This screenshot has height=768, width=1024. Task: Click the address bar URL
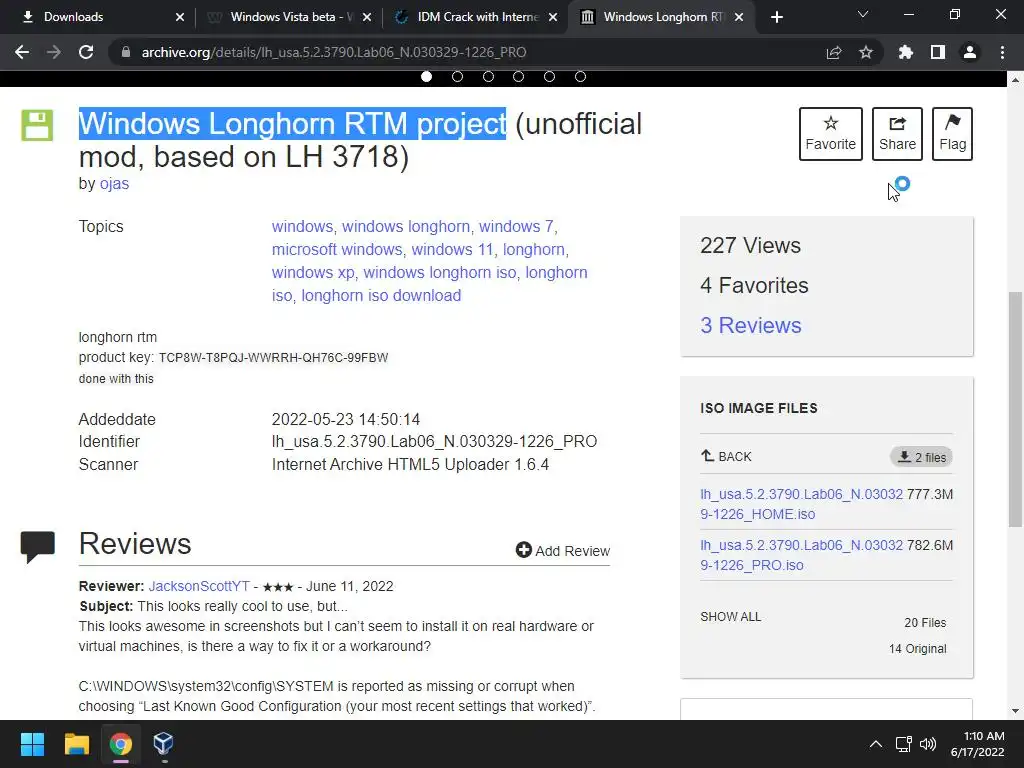[334, 52]
